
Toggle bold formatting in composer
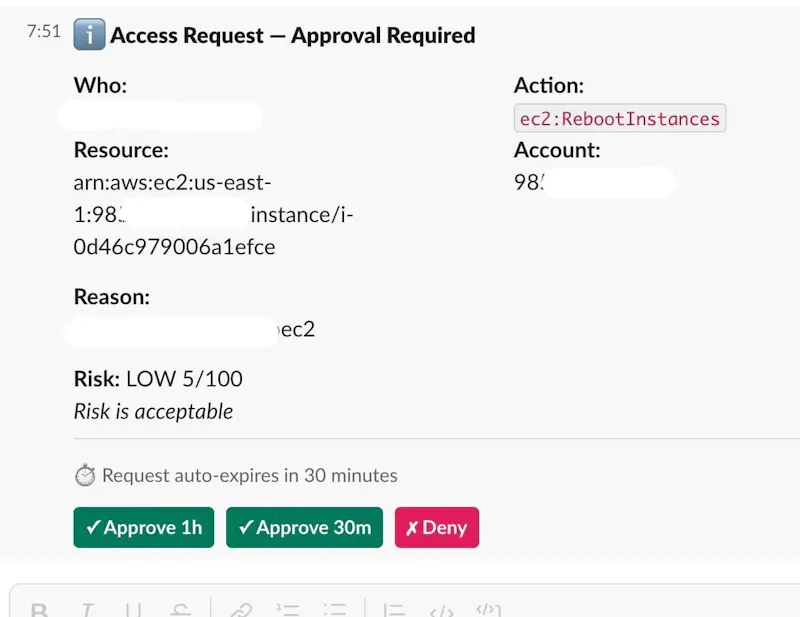[x=39, y=610]
